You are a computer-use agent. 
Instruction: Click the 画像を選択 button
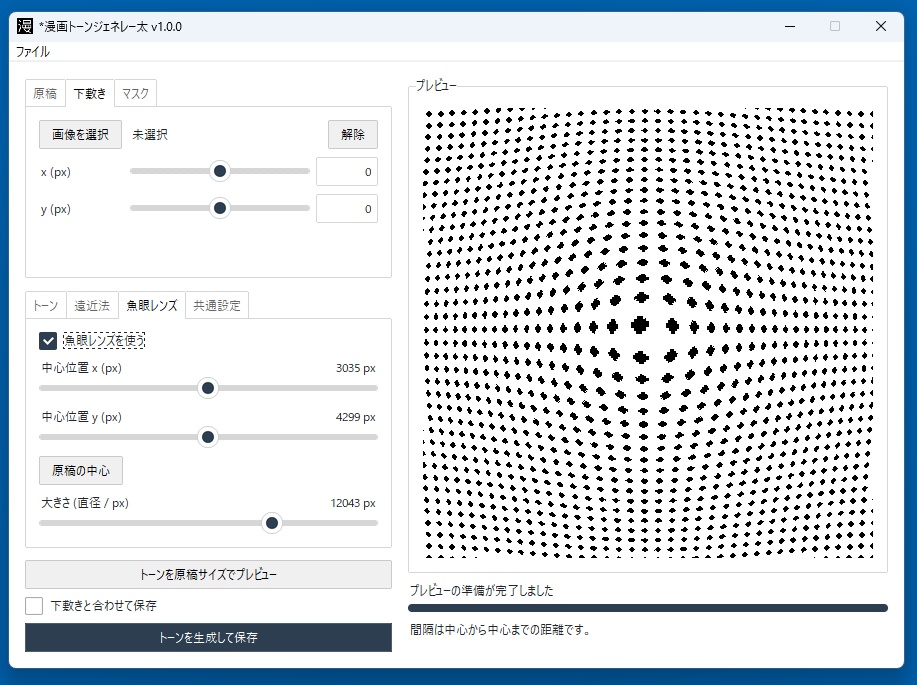[80, 135]
